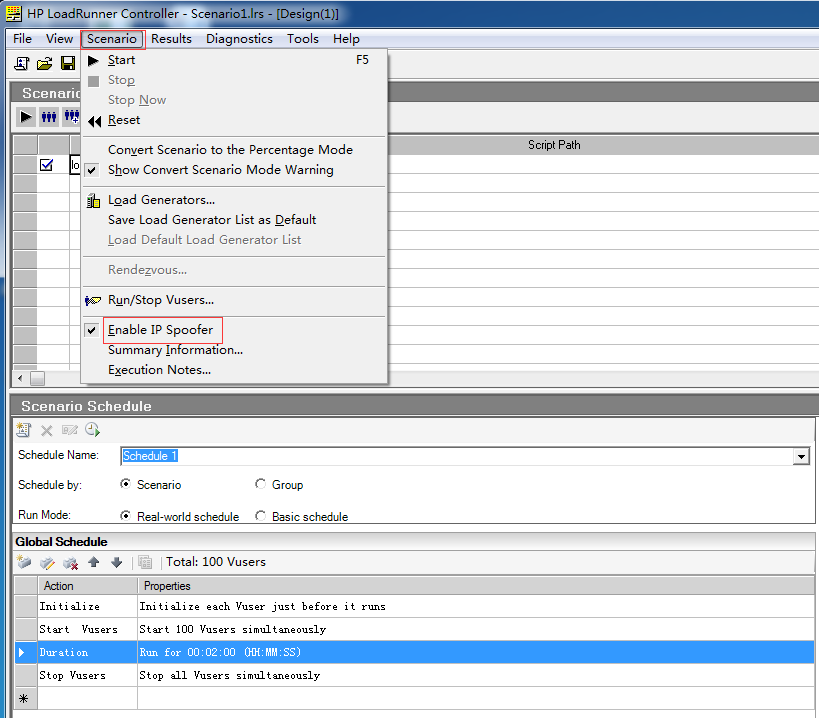Select the Stop Vusers action row
This screenshot has width=819, height=718.
tap(414, 675)
